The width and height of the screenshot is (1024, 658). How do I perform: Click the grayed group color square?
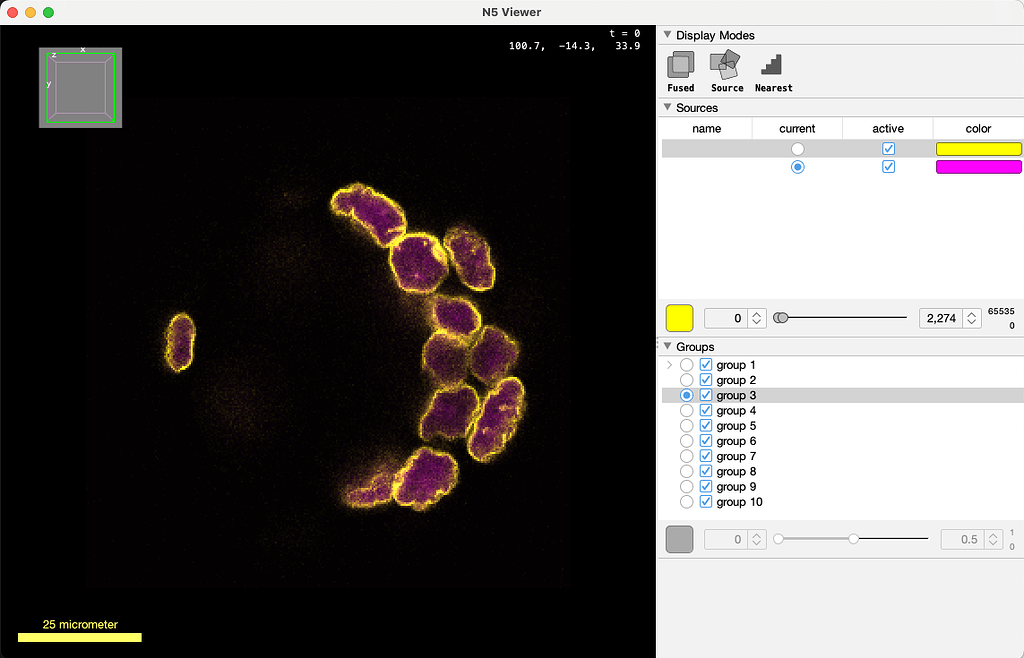[x=679, y=539]
